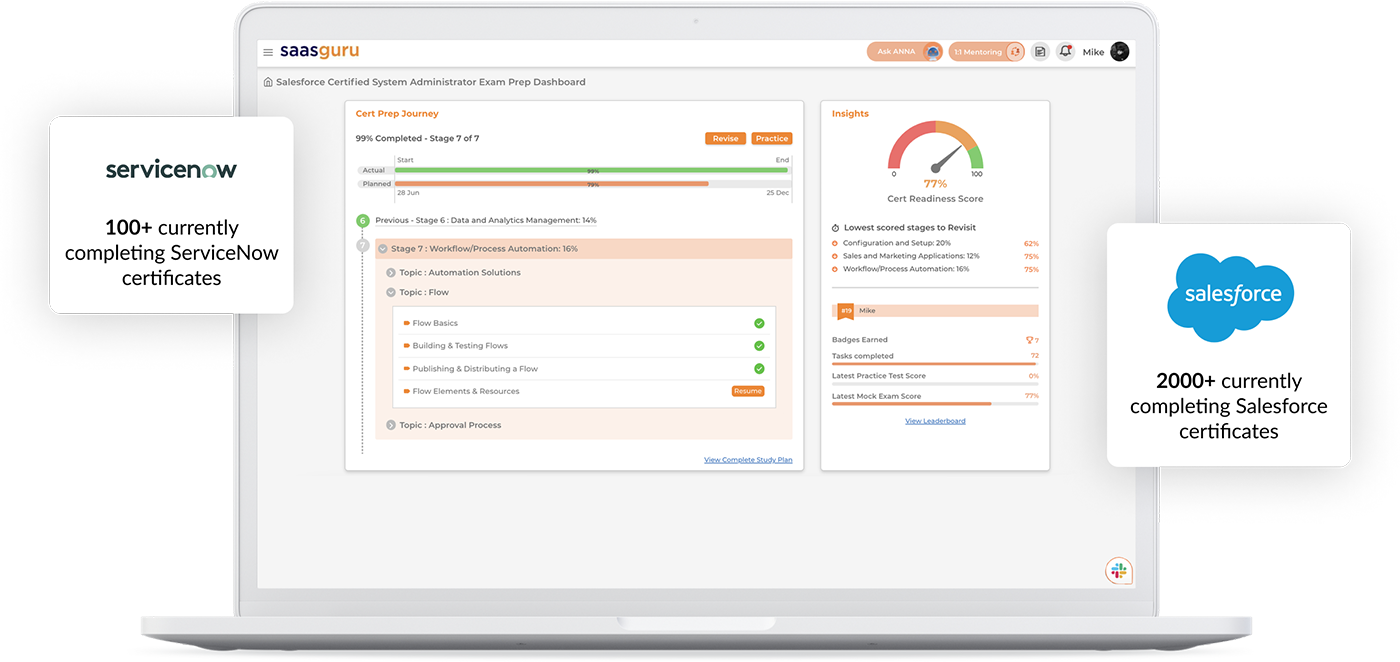
Task: Click the Salesforce cloud logo
Action: (x=1231, y=297)
